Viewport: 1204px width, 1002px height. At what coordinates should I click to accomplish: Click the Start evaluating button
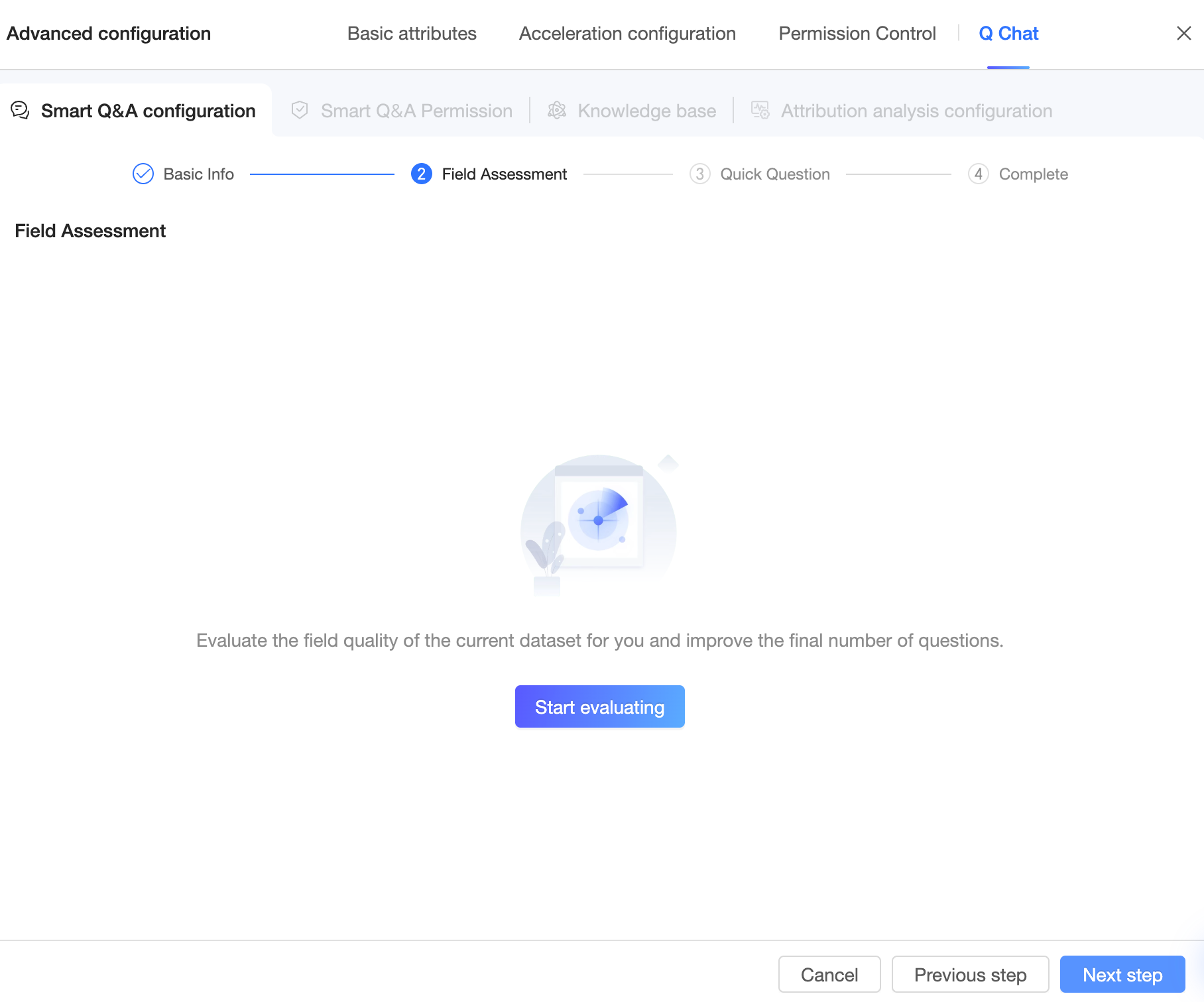click(x=600, y=706)
